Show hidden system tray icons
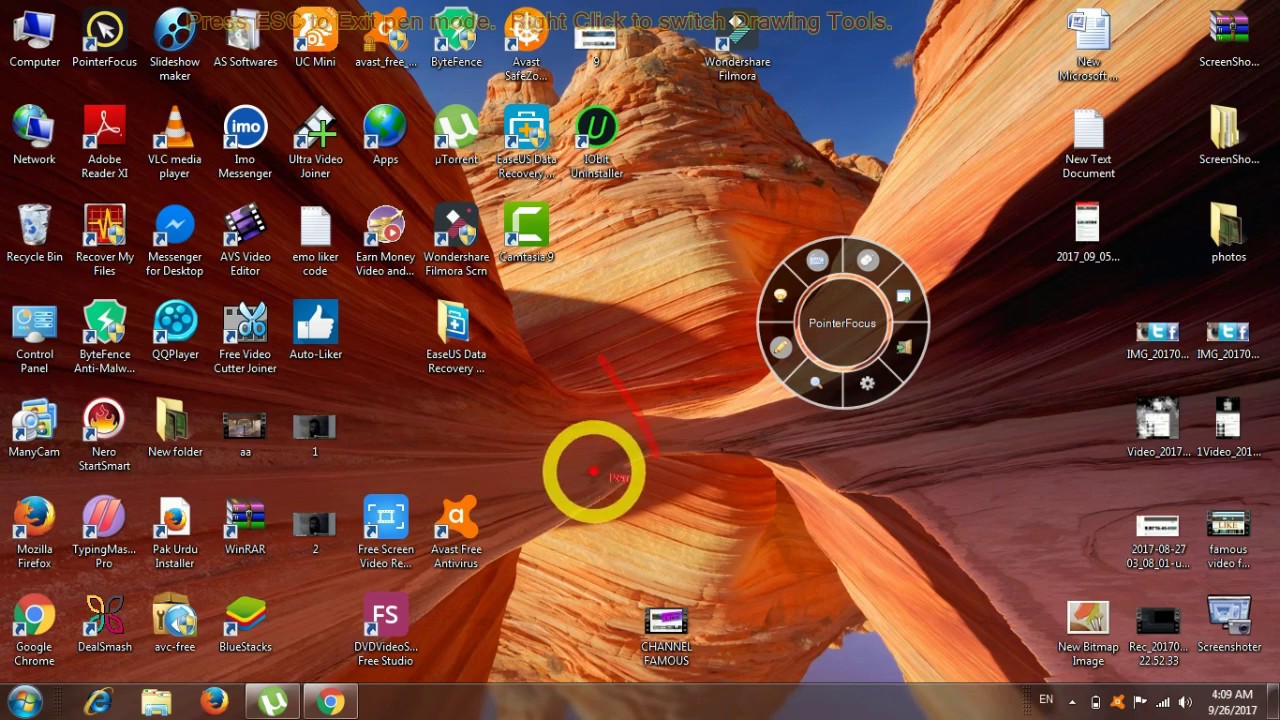The height and width of the screenshot is (720, 1280). (x=1072, y=702)
